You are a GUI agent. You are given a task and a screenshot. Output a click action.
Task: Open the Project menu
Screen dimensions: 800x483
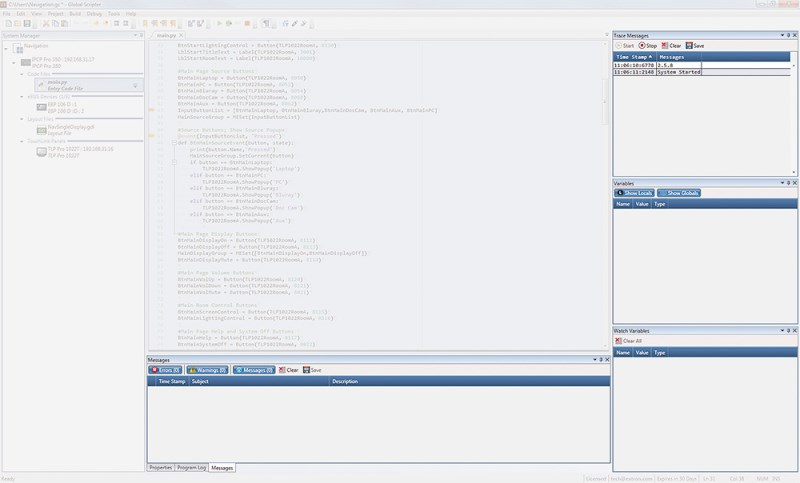coord(56,14)
